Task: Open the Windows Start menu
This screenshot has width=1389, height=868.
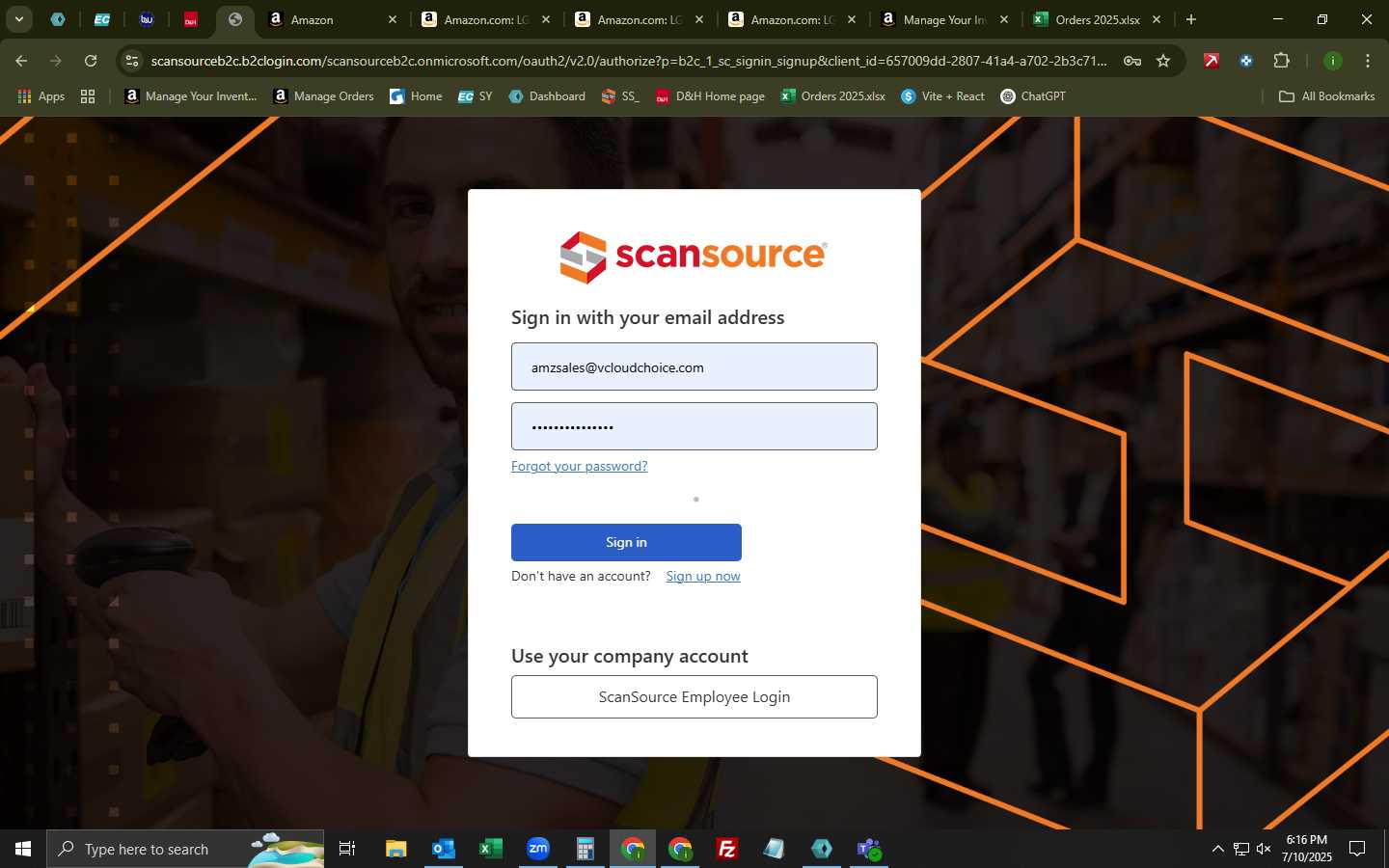Action: point(23,849)
